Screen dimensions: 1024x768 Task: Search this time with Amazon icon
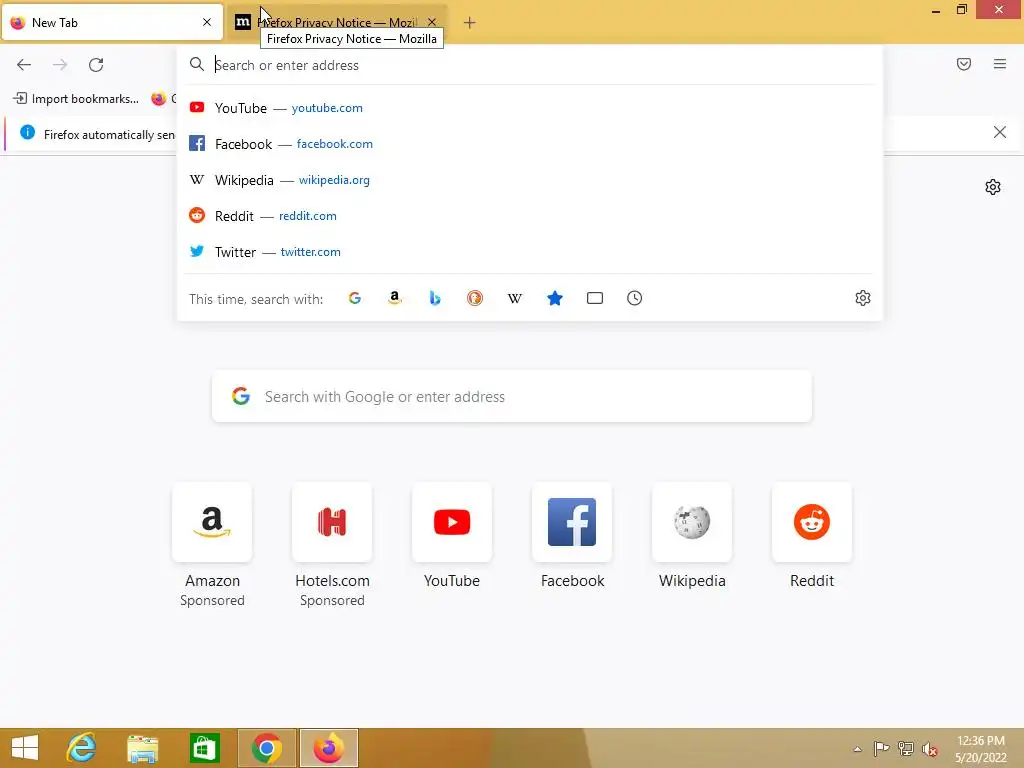tap(394, 298)
